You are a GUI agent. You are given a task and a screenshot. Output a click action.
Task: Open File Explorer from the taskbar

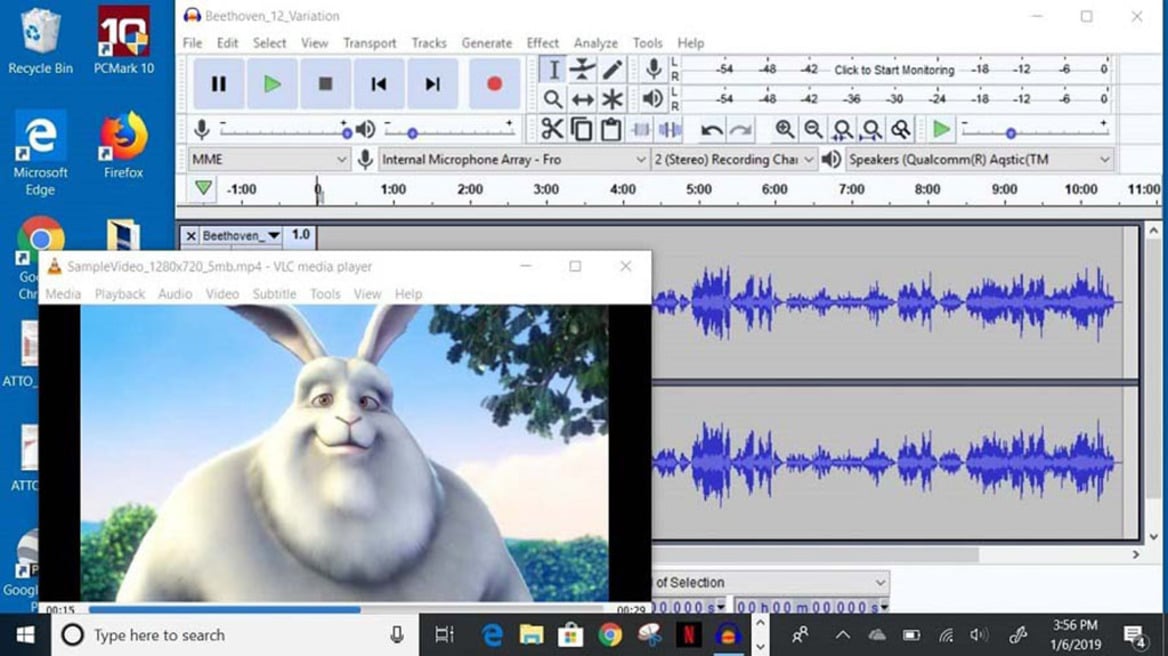tap(531, 635)
